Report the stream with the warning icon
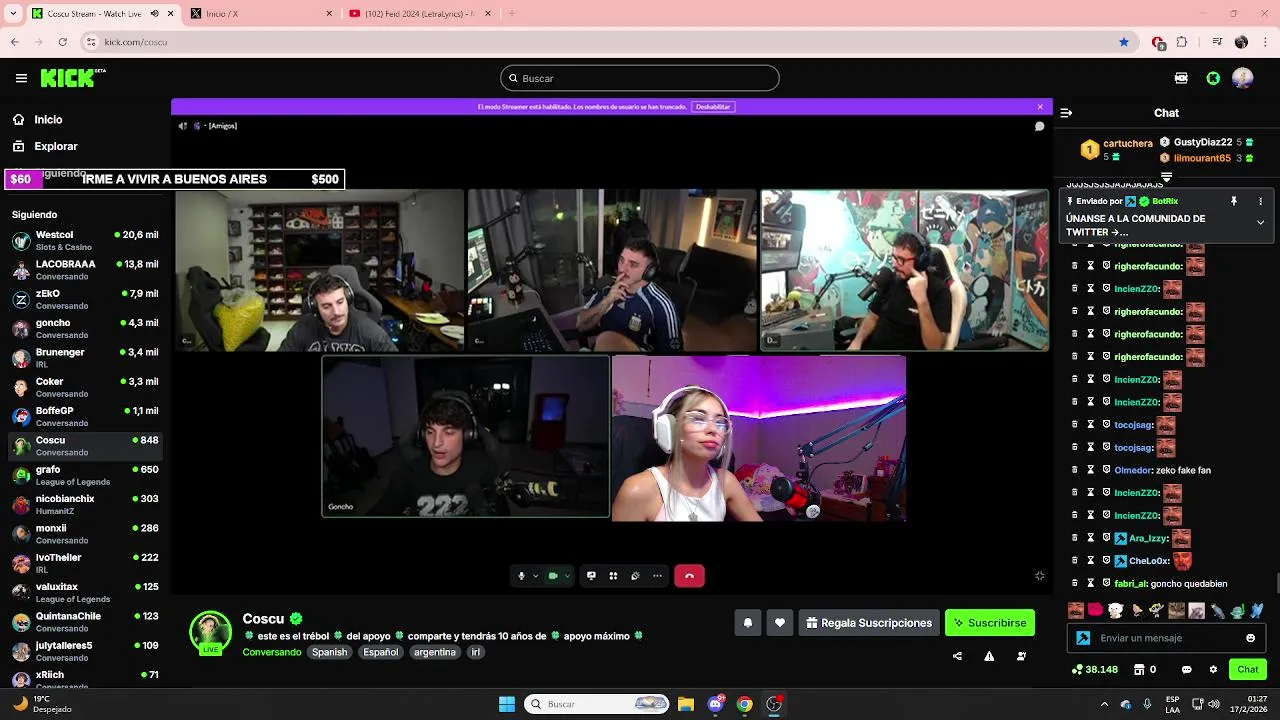Screen dimensions: 1280x720 tap(989, 656)
